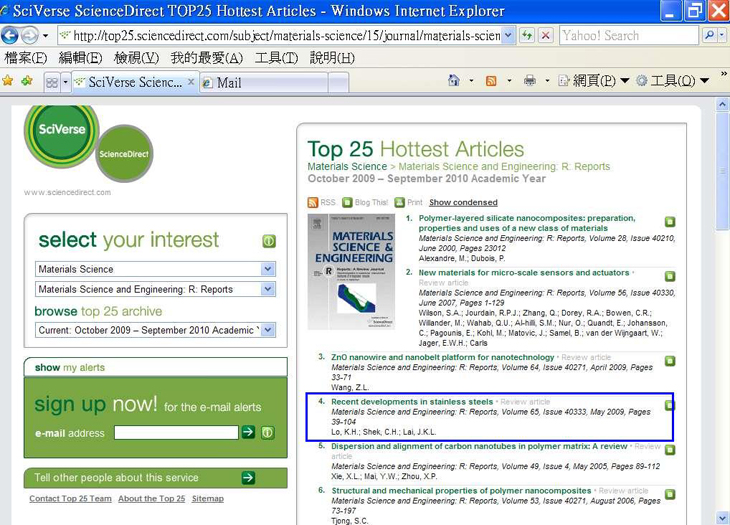This screenshot has height=525, width=730.
Task: Open the Favorites Center star icon
Action: pyautogui.click(x=8, y=81)
